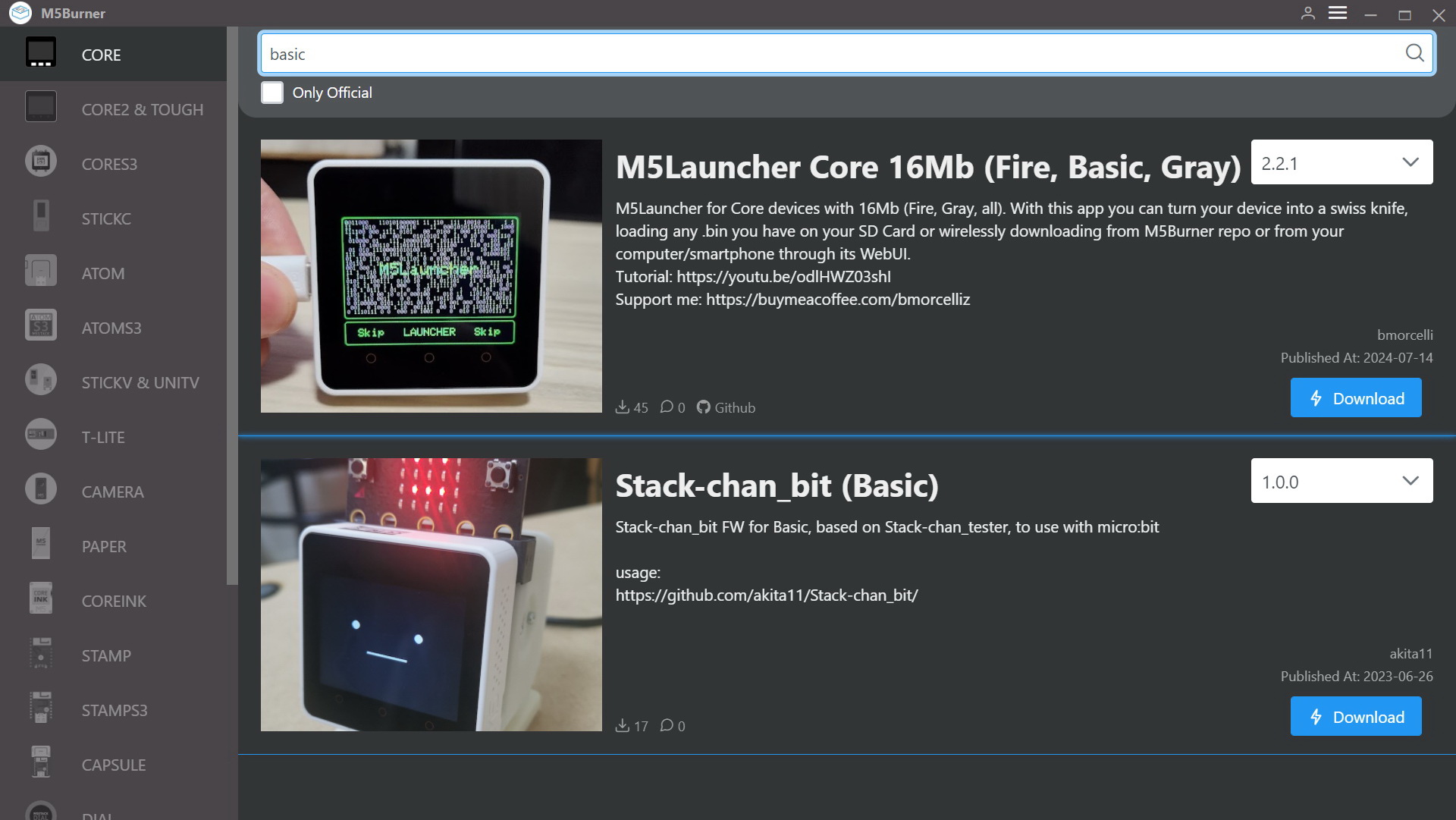The height and width of the screenshot is (820, 1456).
Task: Switch to the ATOMS3 category label
Action: coord(111,328)
